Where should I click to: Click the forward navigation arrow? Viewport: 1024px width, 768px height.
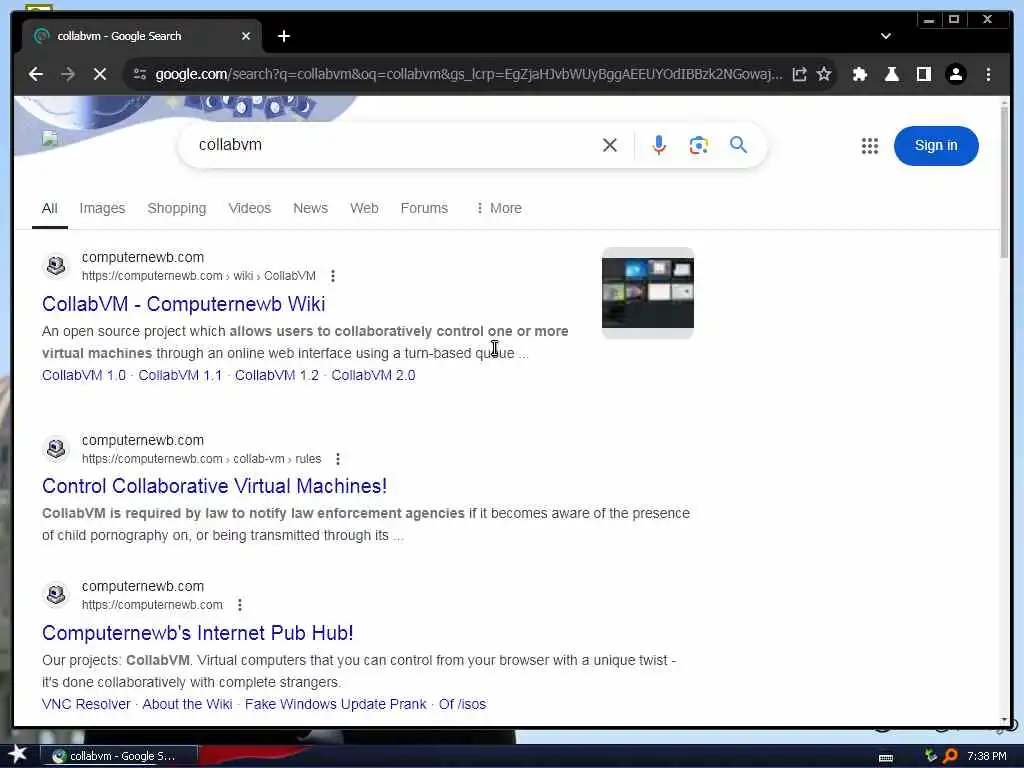[x=68, y=74]
